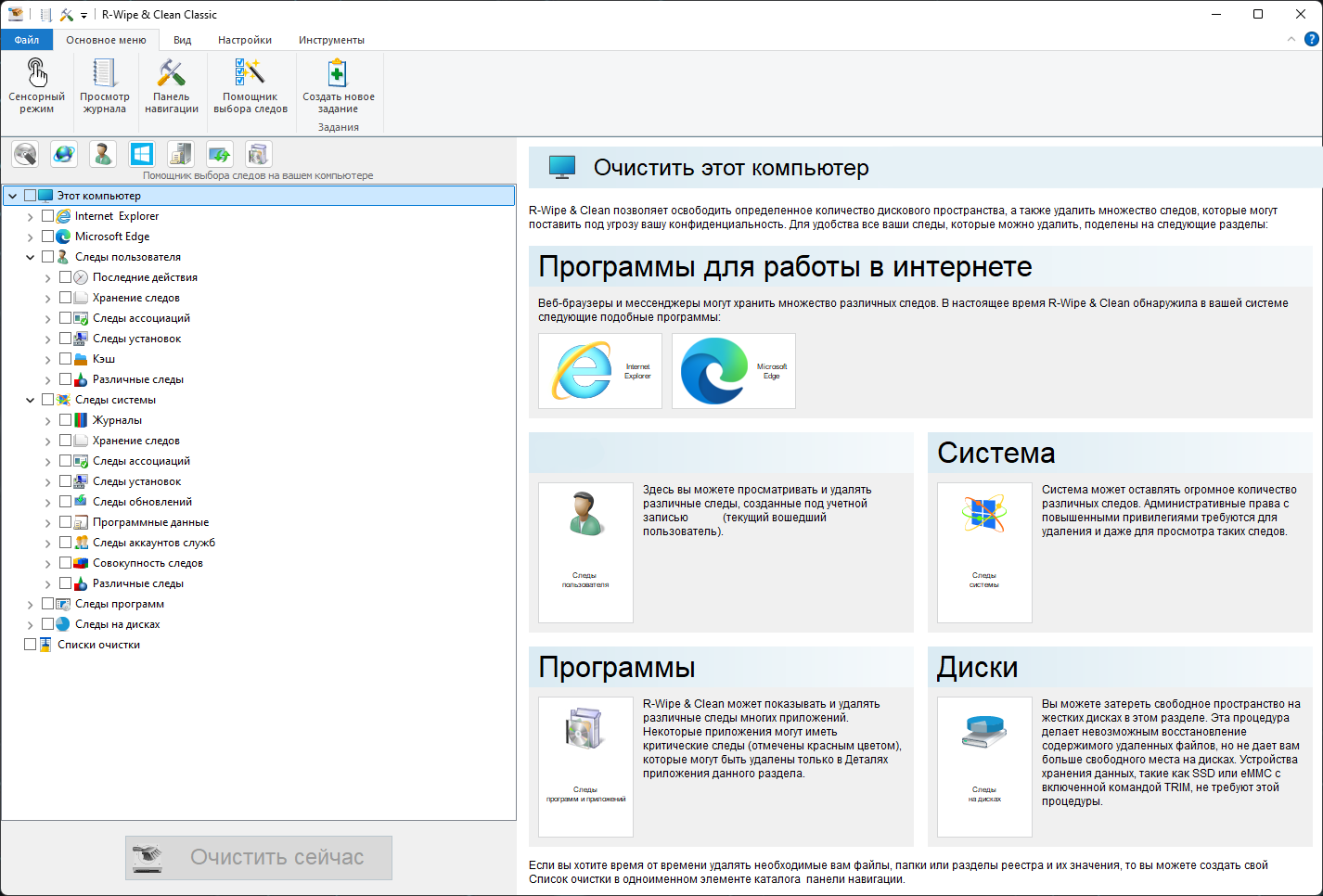The height and width of the screenshot is (896, 1323).
Task: Open the Файл menu tab
Action: click(27, 40)
